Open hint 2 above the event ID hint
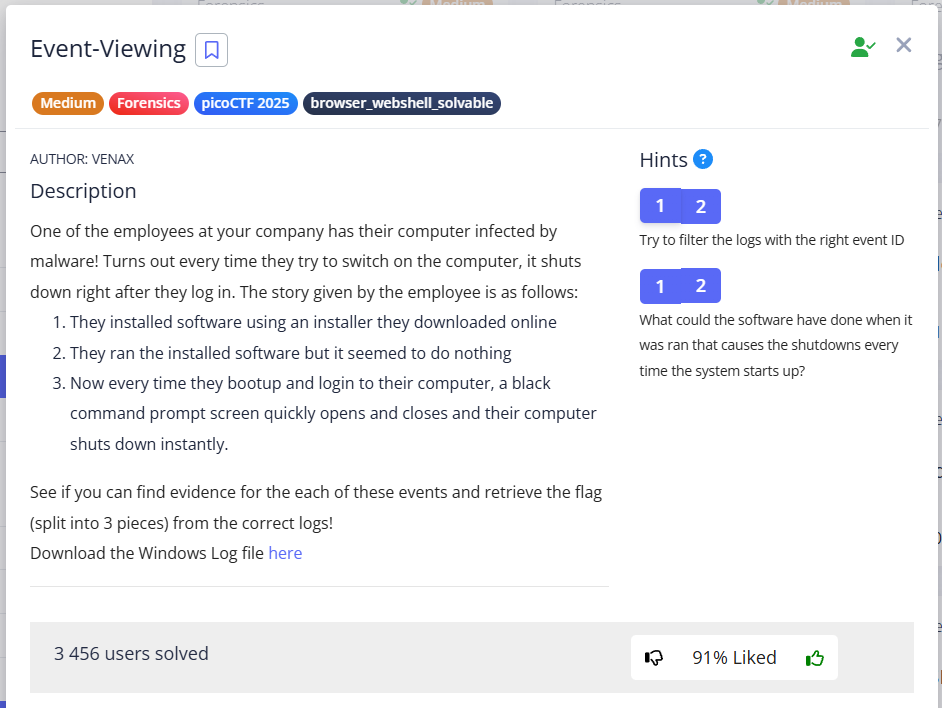The height and width of the screenshot is (708, 942). (701, 206)
